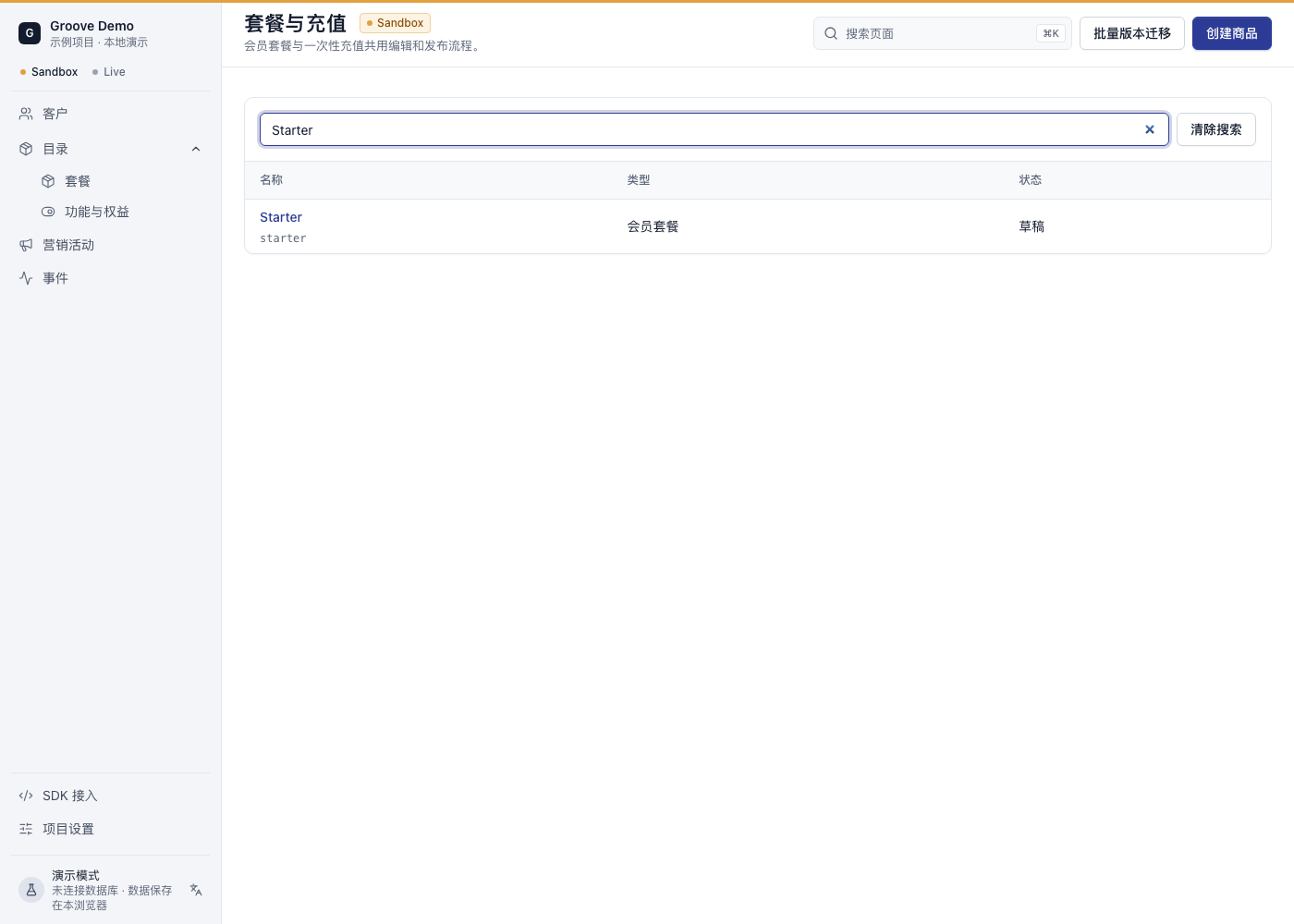Click the 营销活动 megaphone icon
The height and width of the screenshot is (924, 1294).
(26, 245)
